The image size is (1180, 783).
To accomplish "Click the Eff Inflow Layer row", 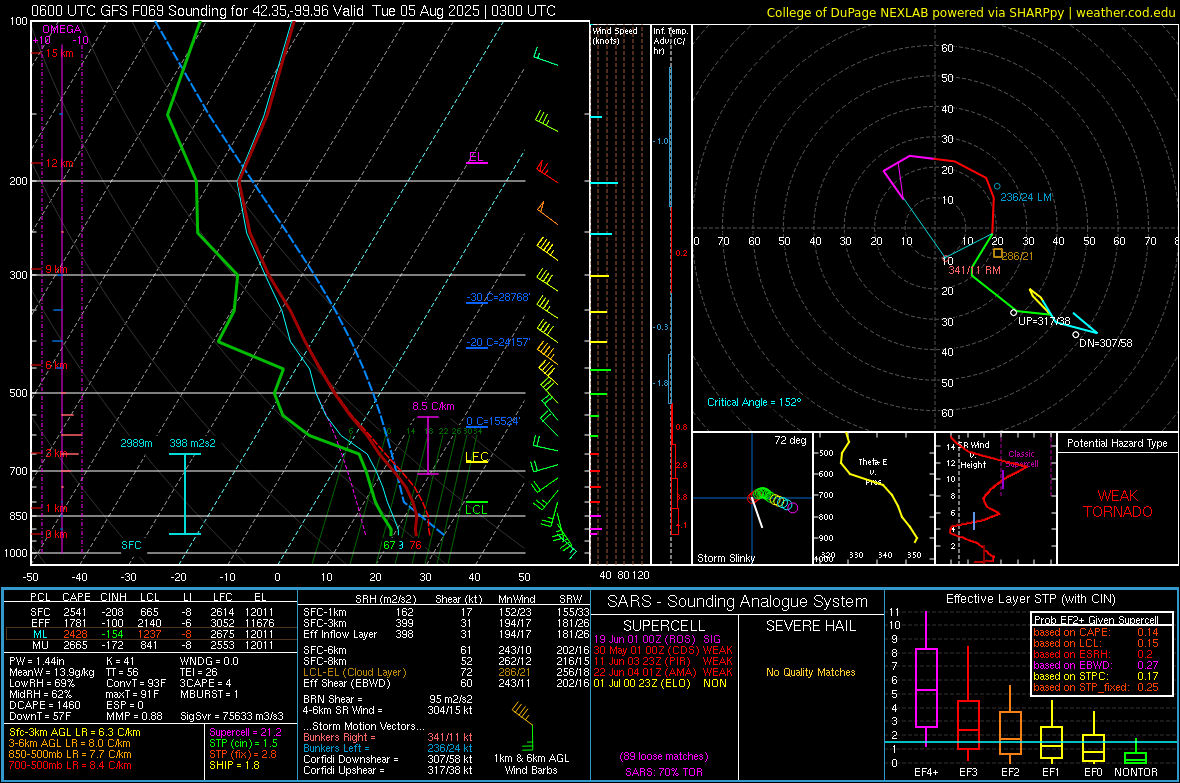I will pos(446,635).
